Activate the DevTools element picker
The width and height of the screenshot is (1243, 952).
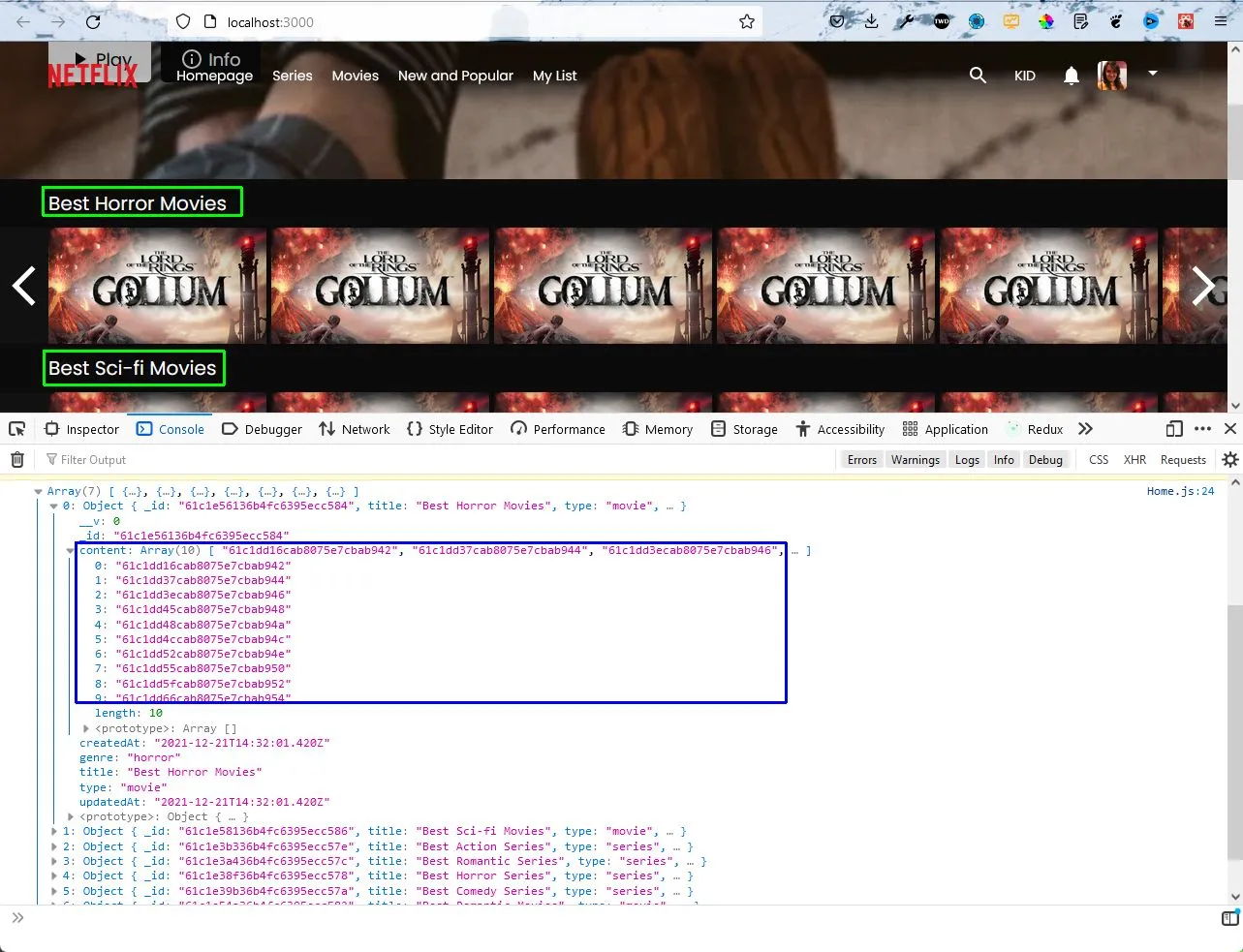[x=16, y=429]
